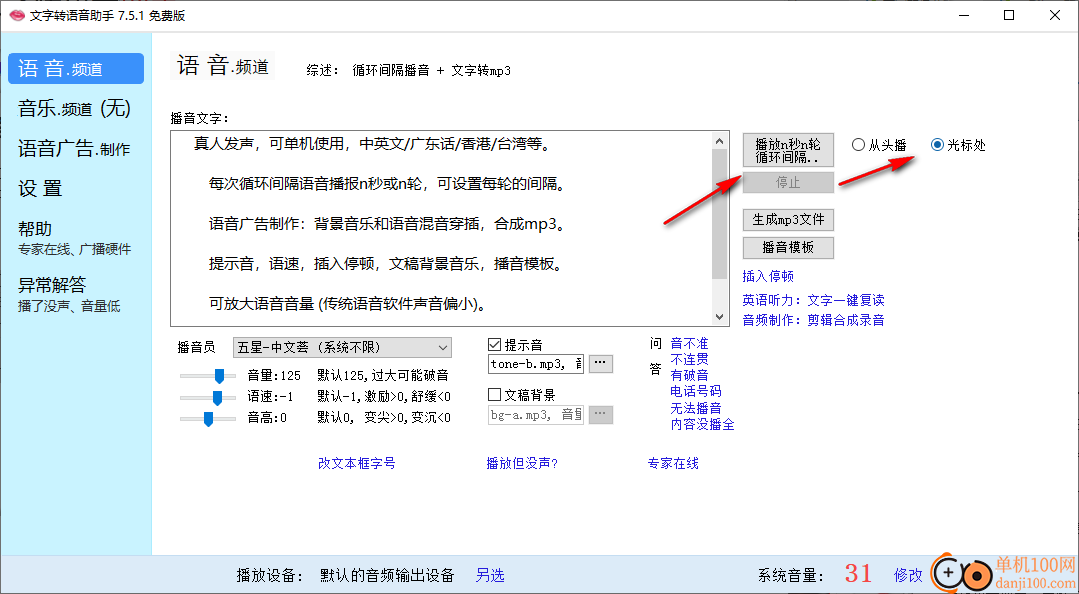This screenshot has height=594, width=1079.
Task: Open 有破音 FAQ link
Action: click(x=689, y=376)
